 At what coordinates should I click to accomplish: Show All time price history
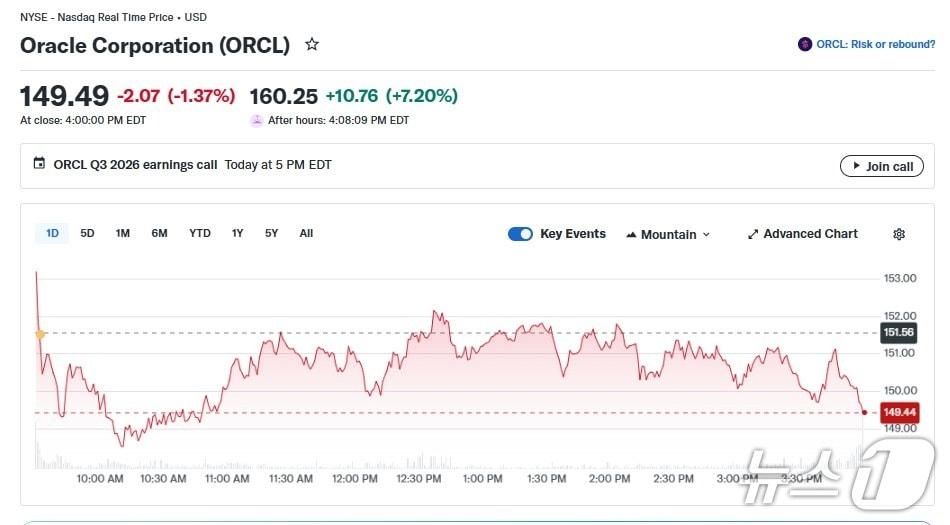306,233
